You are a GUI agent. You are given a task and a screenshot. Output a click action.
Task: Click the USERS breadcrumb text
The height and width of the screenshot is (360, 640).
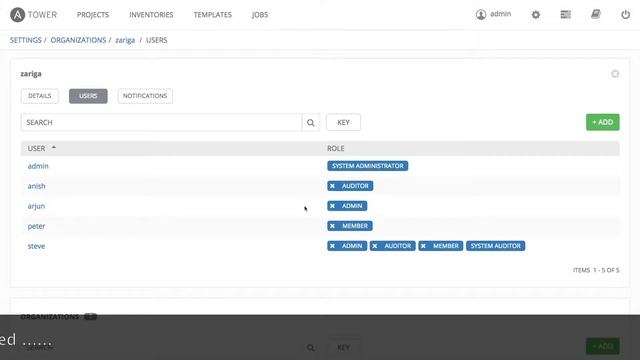coord(157,40)
